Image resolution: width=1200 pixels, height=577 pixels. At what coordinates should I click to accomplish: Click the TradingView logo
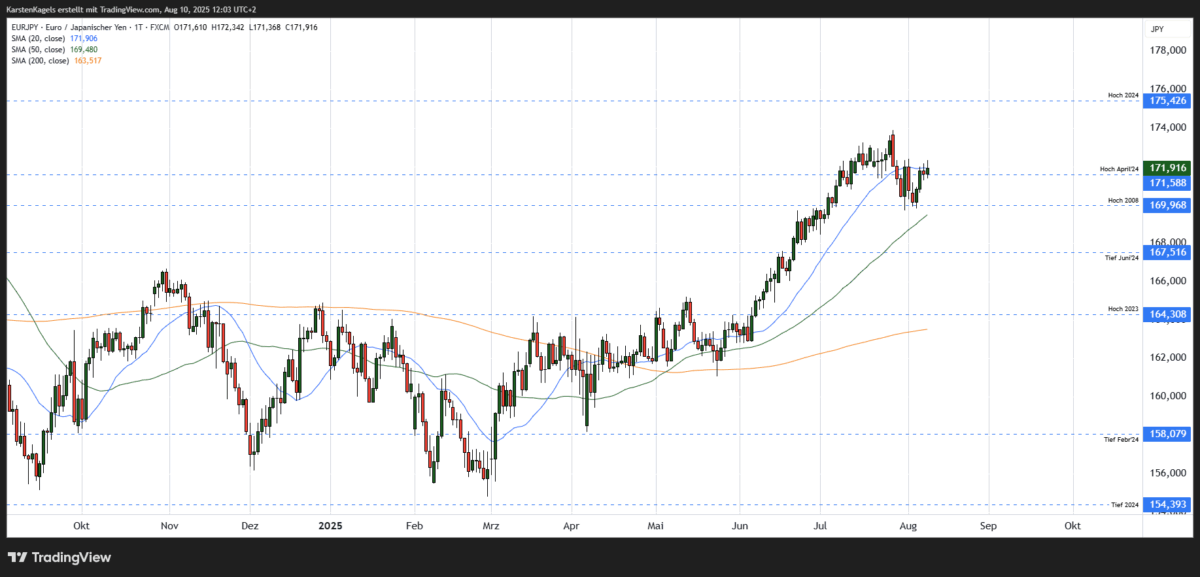pyautogui.click(x=60, y=557)
